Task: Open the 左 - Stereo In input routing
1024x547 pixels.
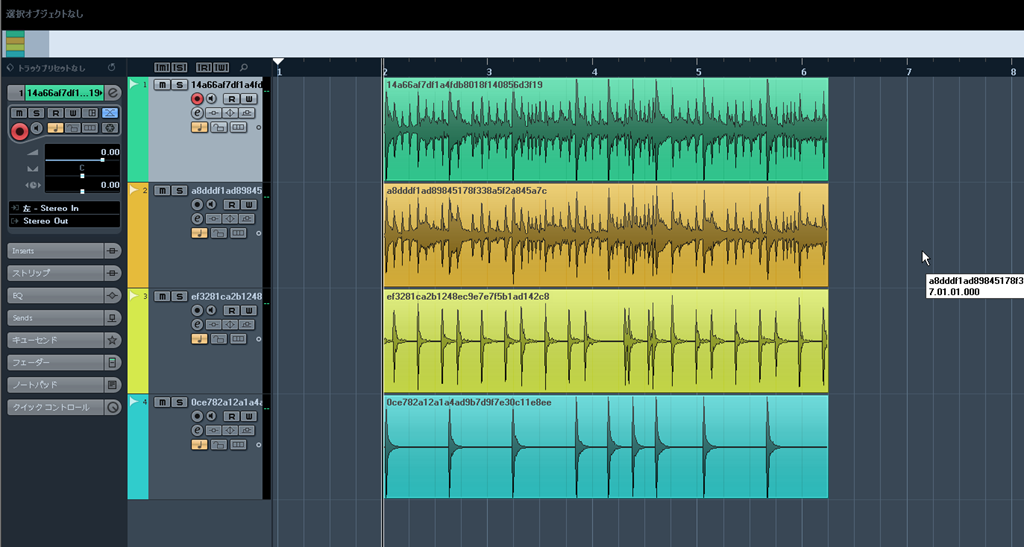Action: (x=64, y=208)
